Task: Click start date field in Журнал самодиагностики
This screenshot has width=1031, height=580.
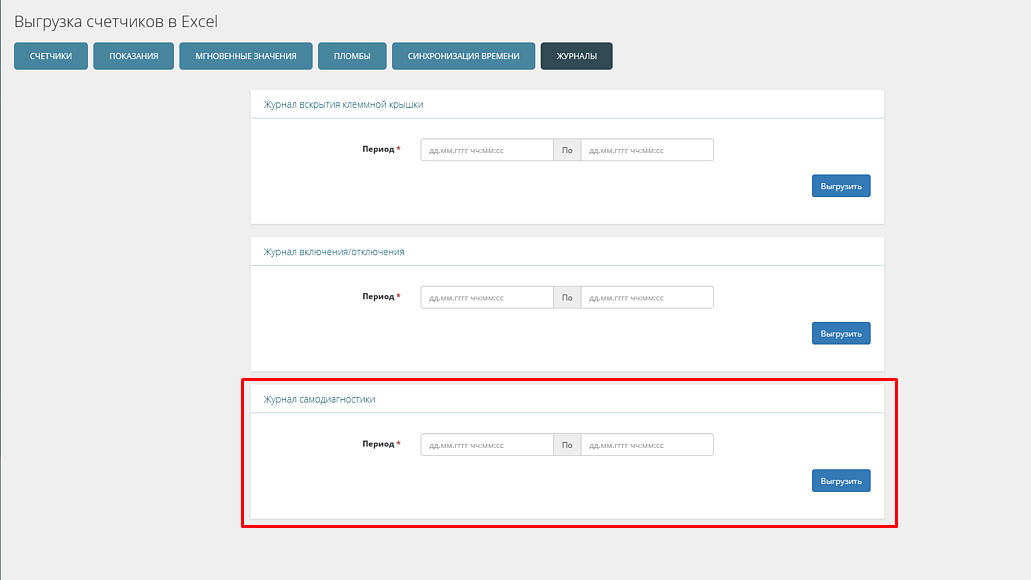Action: [486, 444]
